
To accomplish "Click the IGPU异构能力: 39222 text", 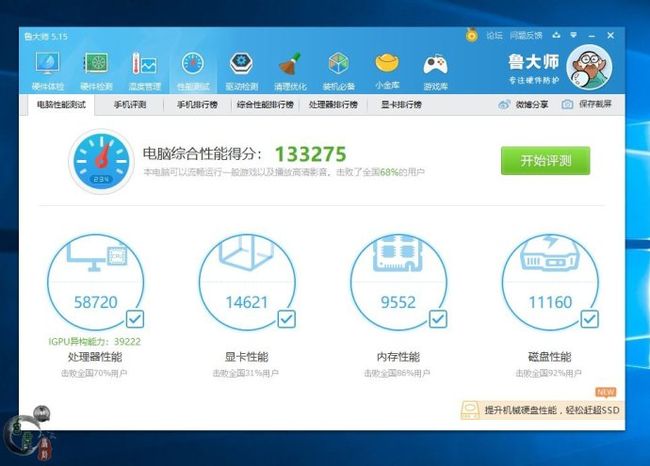I will 95,342.
